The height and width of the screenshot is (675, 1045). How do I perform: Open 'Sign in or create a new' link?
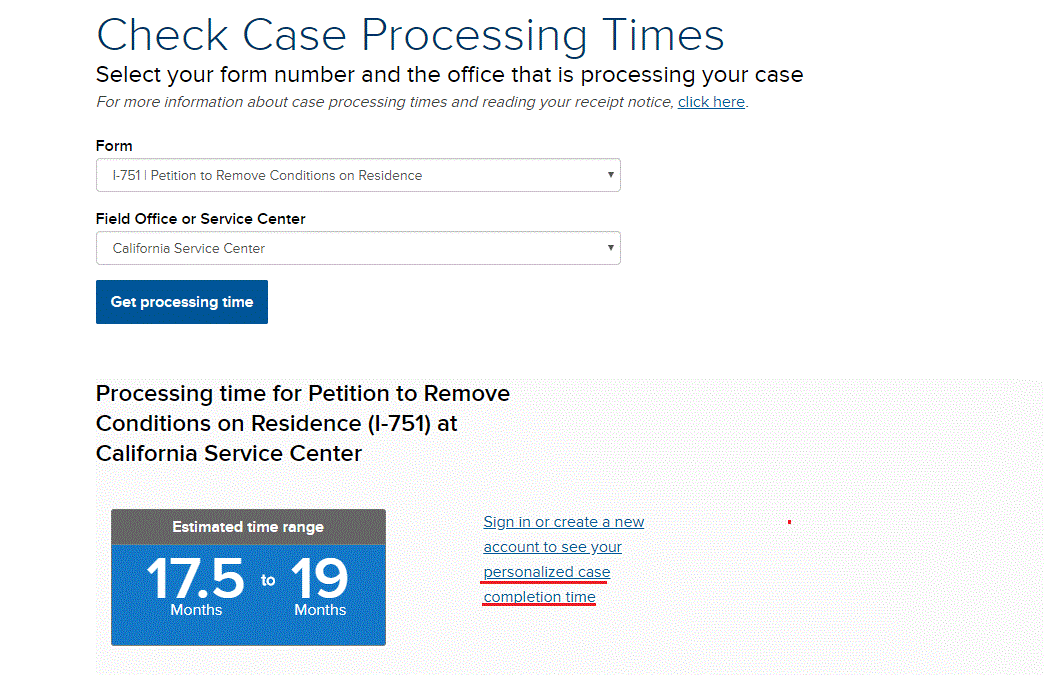564,522
